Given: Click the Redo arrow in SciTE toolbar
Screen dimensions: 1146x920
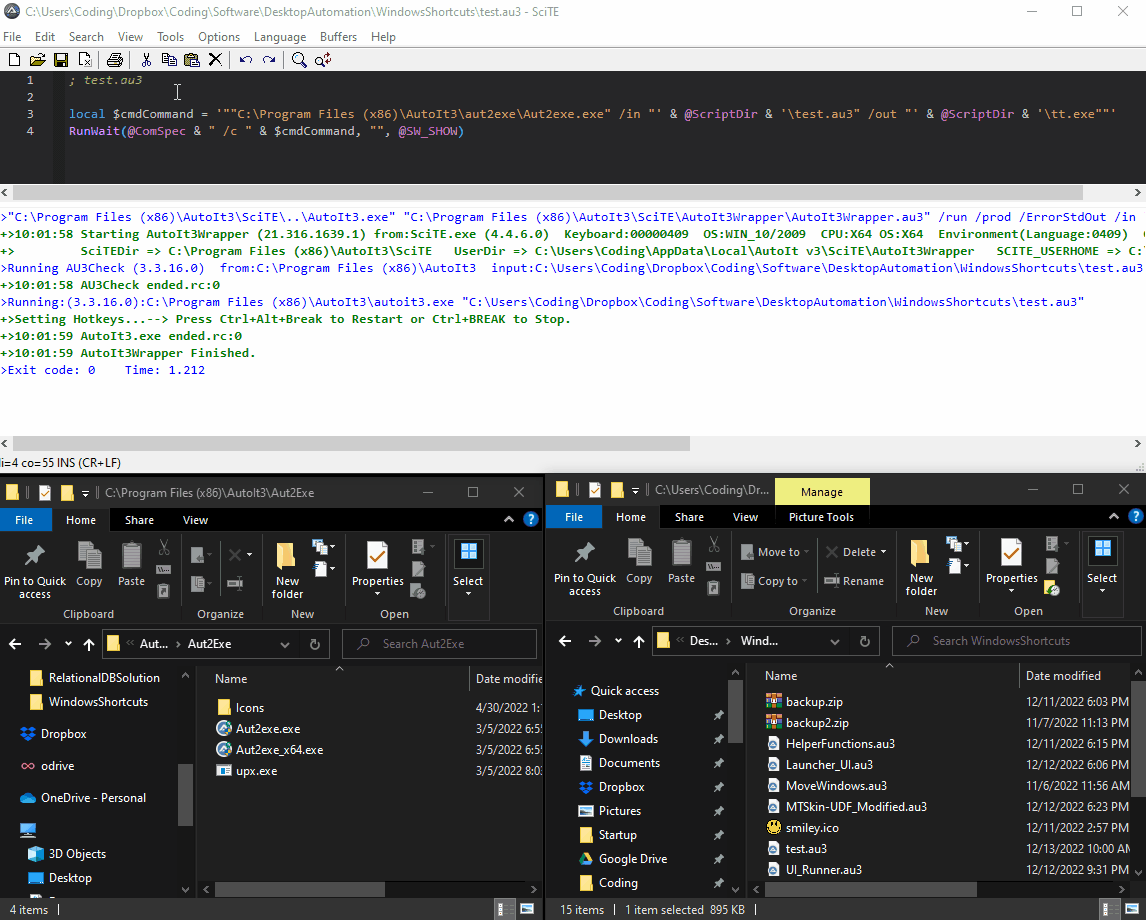Looking at the screenshot, I should 269,60.
